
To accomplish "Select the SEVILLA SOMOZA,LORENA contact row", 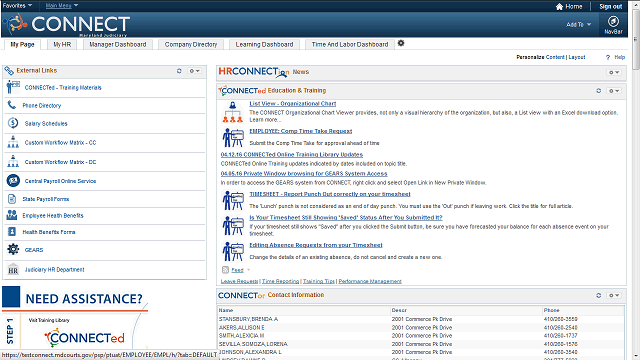I will coord(421,344).
